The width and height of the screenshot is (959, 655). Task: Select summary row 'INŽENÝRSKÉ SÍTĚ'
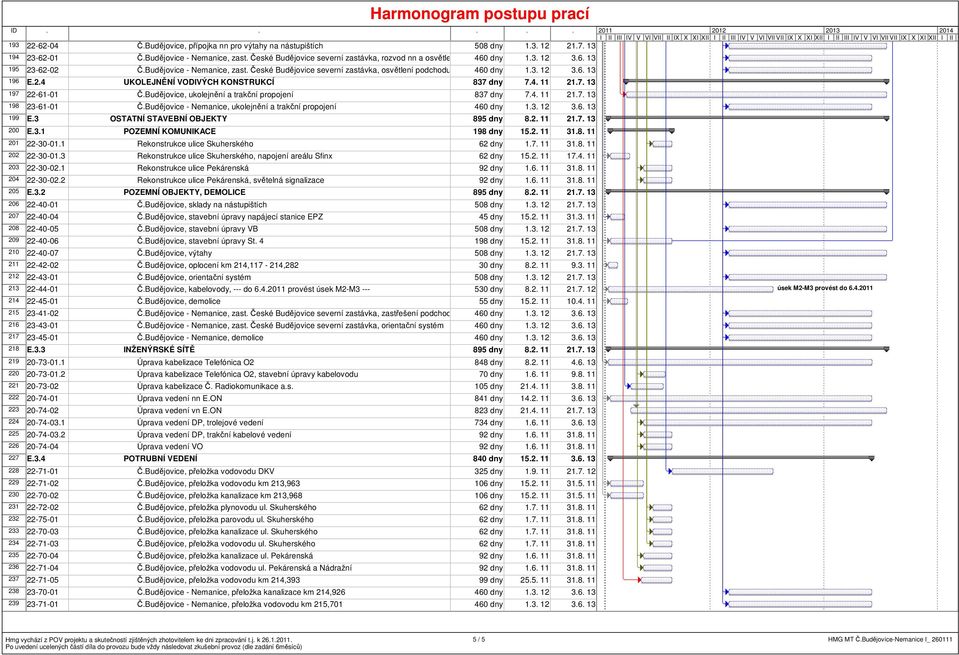(300, 349)
